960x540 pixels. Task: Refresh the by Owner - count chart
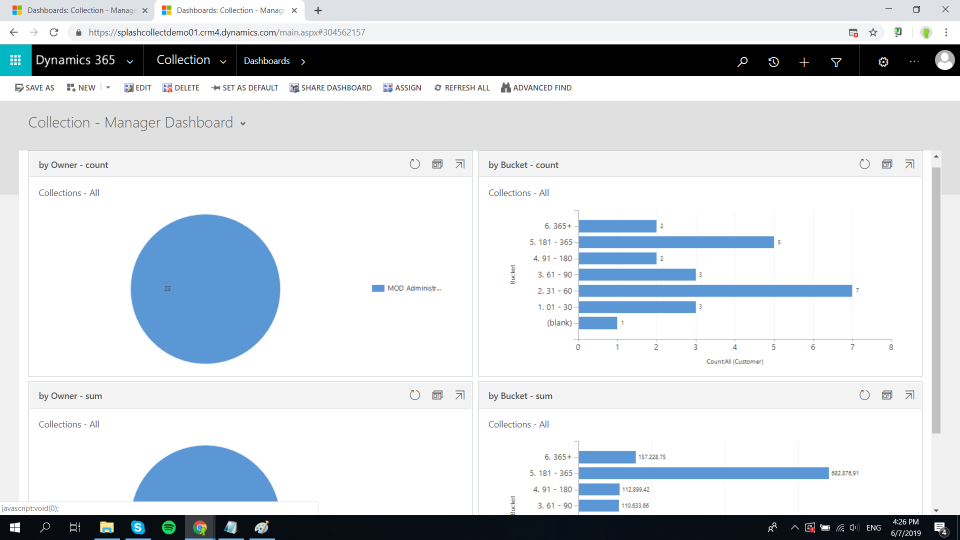pyautogui.click(x=415, y=164)
